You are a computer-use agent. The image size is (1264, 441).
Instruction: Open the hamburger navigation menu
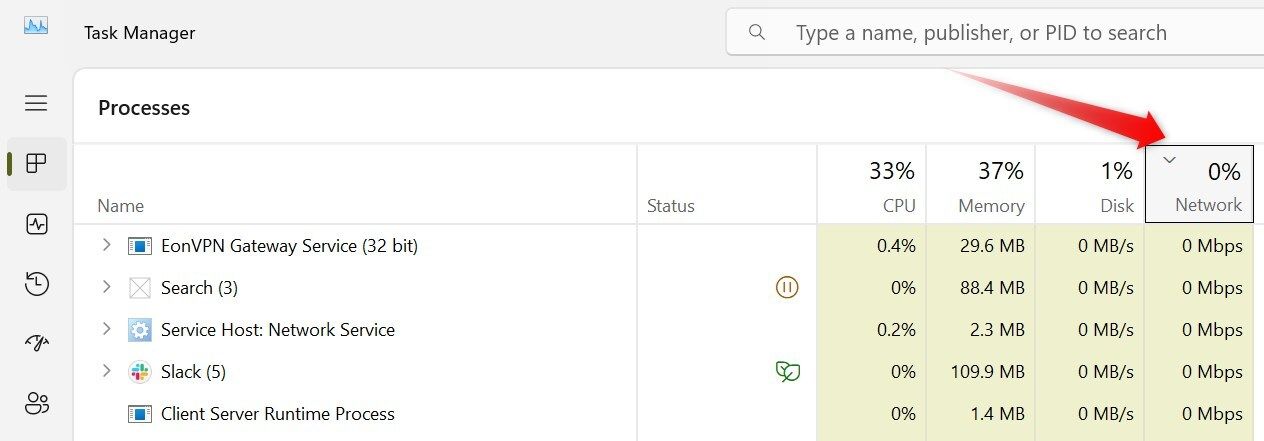coord(36,103)
